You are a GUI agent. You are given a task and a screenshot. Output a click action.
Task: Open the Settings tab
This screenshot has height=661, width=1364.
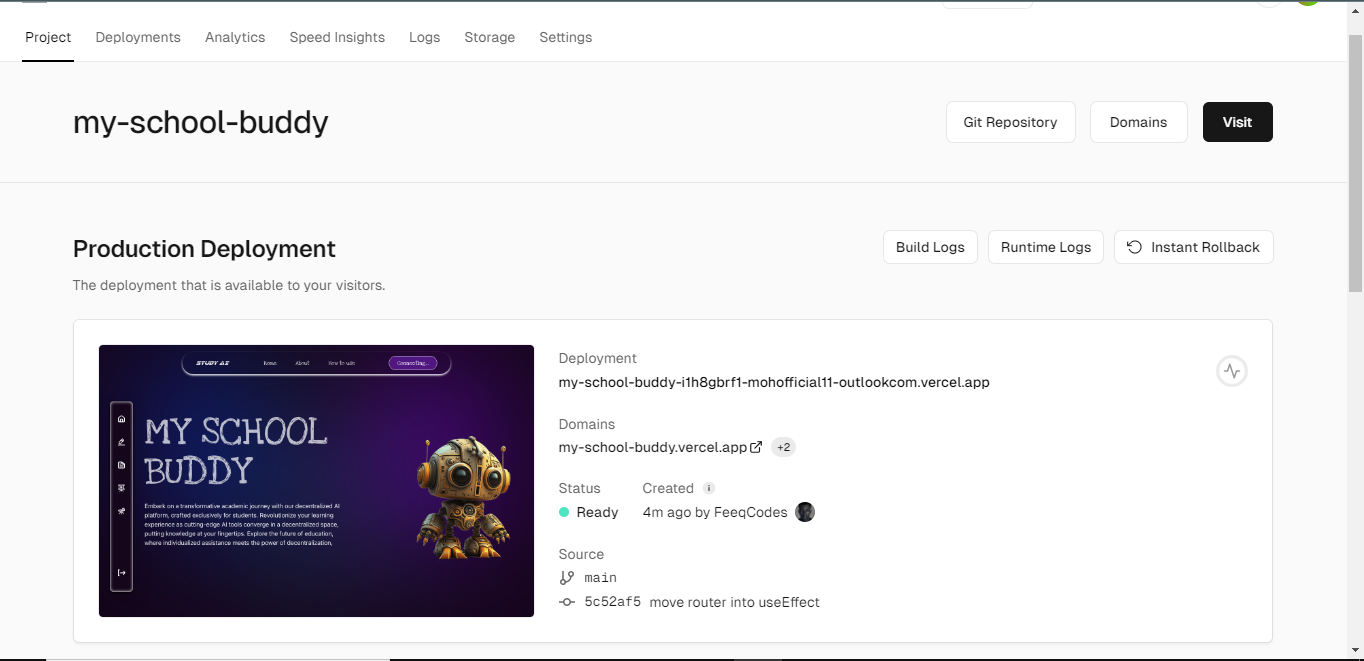coord(566,37)
